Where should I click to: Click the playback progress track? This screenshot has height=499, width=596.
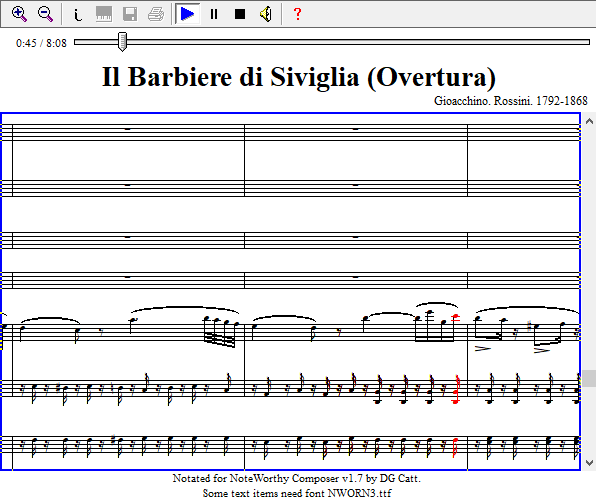click(x=332, y=42)
